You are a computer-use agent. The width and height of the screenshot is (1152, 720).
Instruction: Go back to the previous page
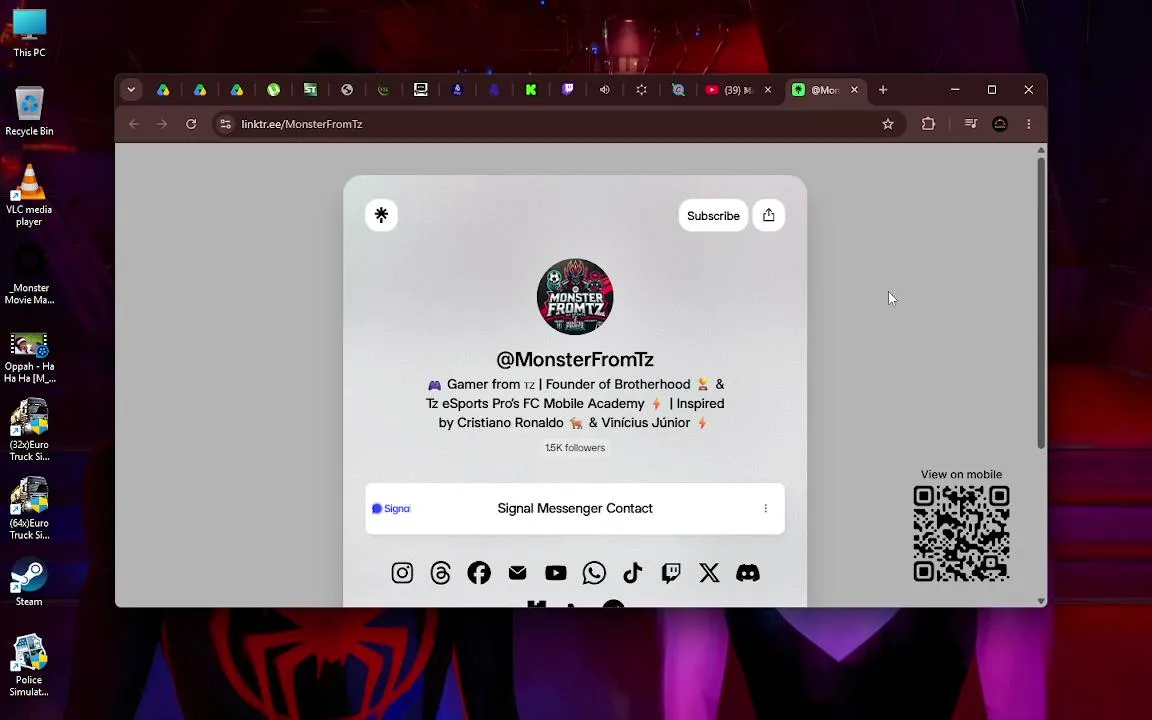(134, 124)
